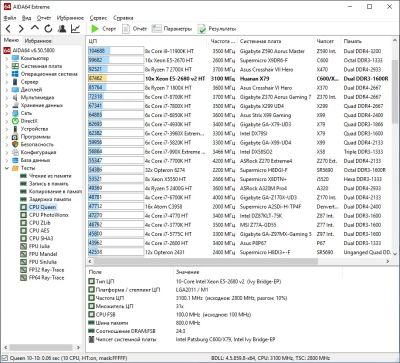Select the FPU SinJulia test
The image size is (400, 363).
click(39, 262)
